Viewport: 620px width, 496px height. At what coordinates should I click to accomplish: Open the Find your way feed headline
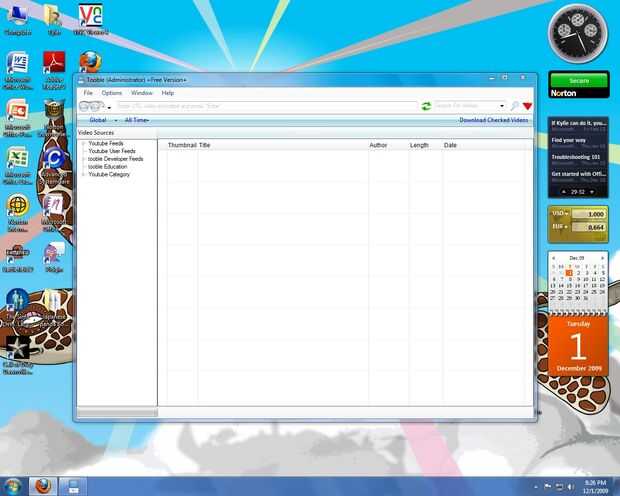569,140
